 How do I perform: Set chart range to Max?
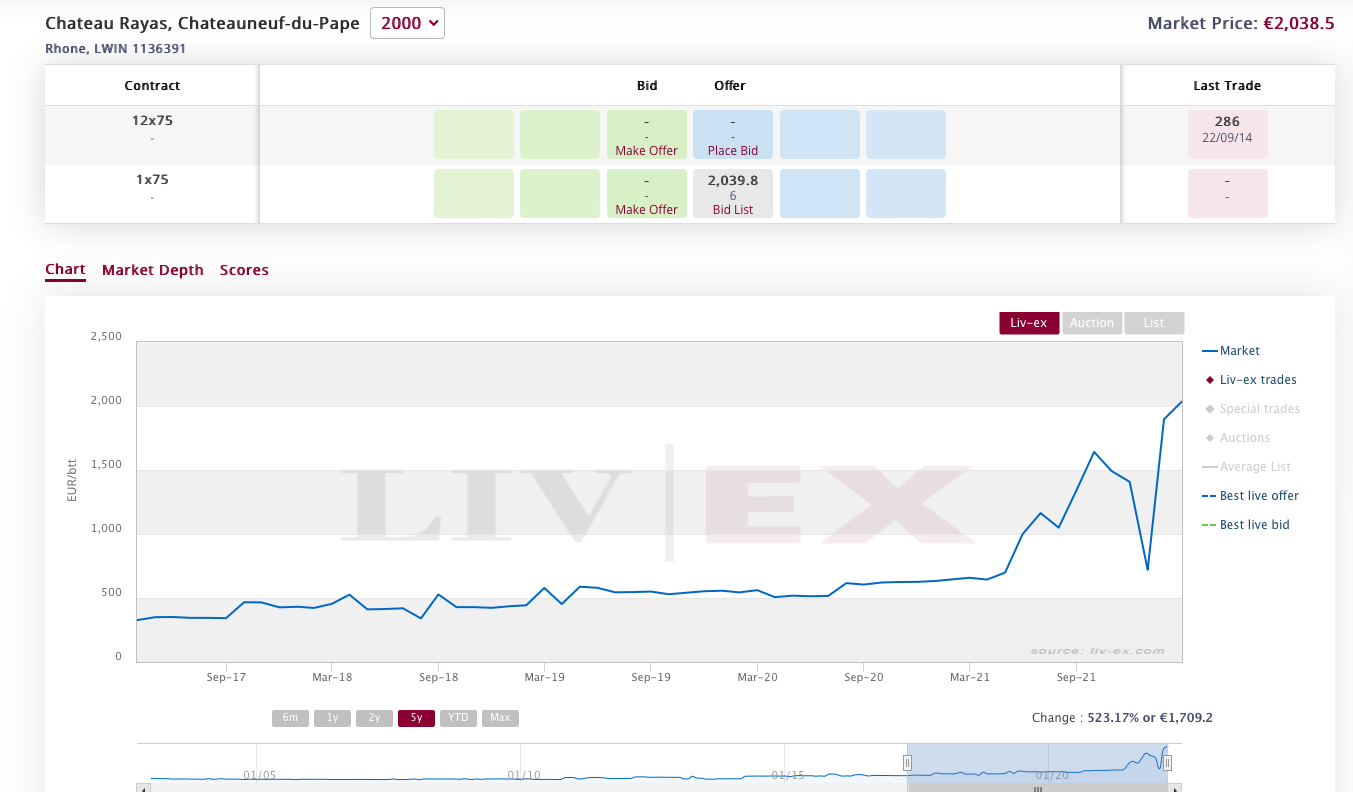[500, 718]
